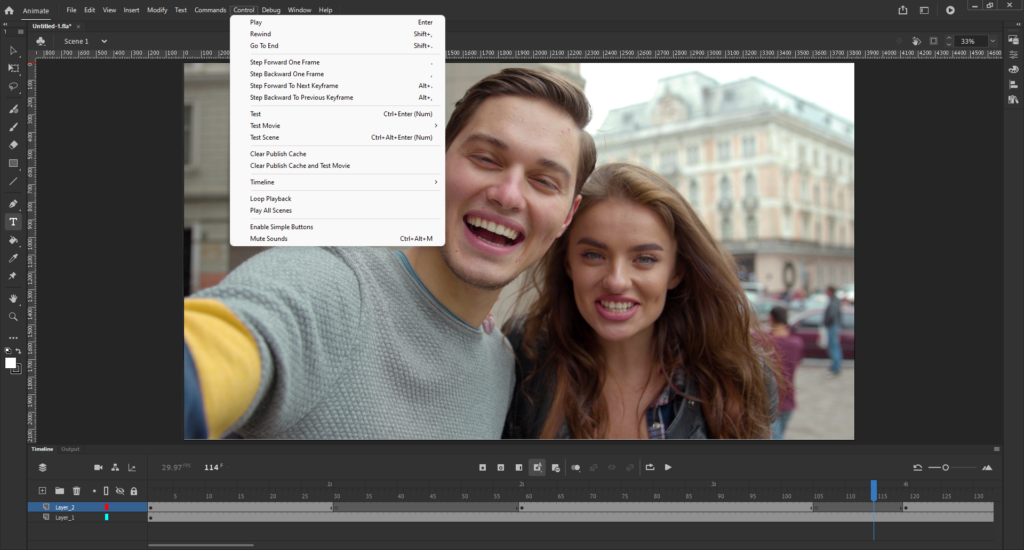Select the Rectangle tool
This screenshot has width=1024, height=550.
[x=13, y=163]
